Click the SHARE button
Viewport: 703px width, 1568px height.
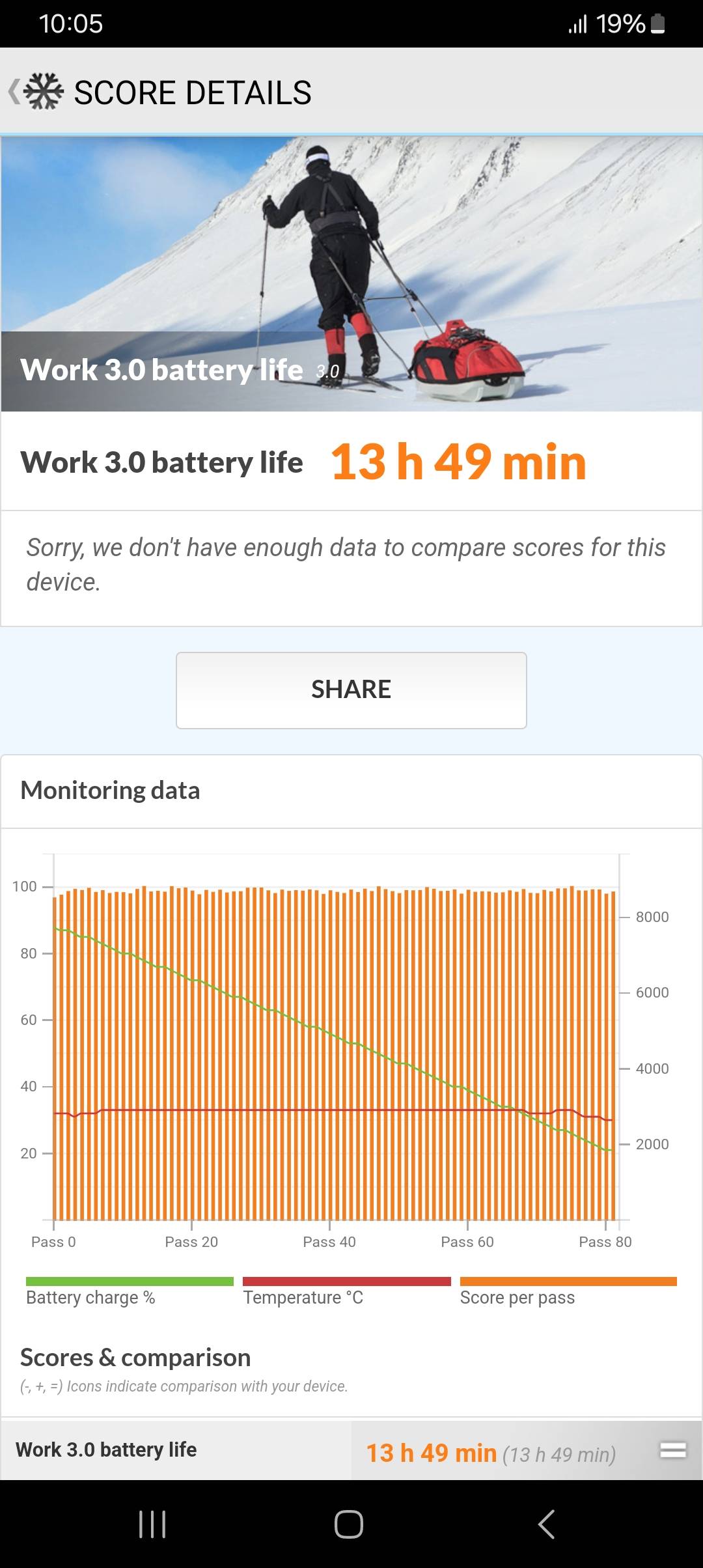click(x=351, y=690)
